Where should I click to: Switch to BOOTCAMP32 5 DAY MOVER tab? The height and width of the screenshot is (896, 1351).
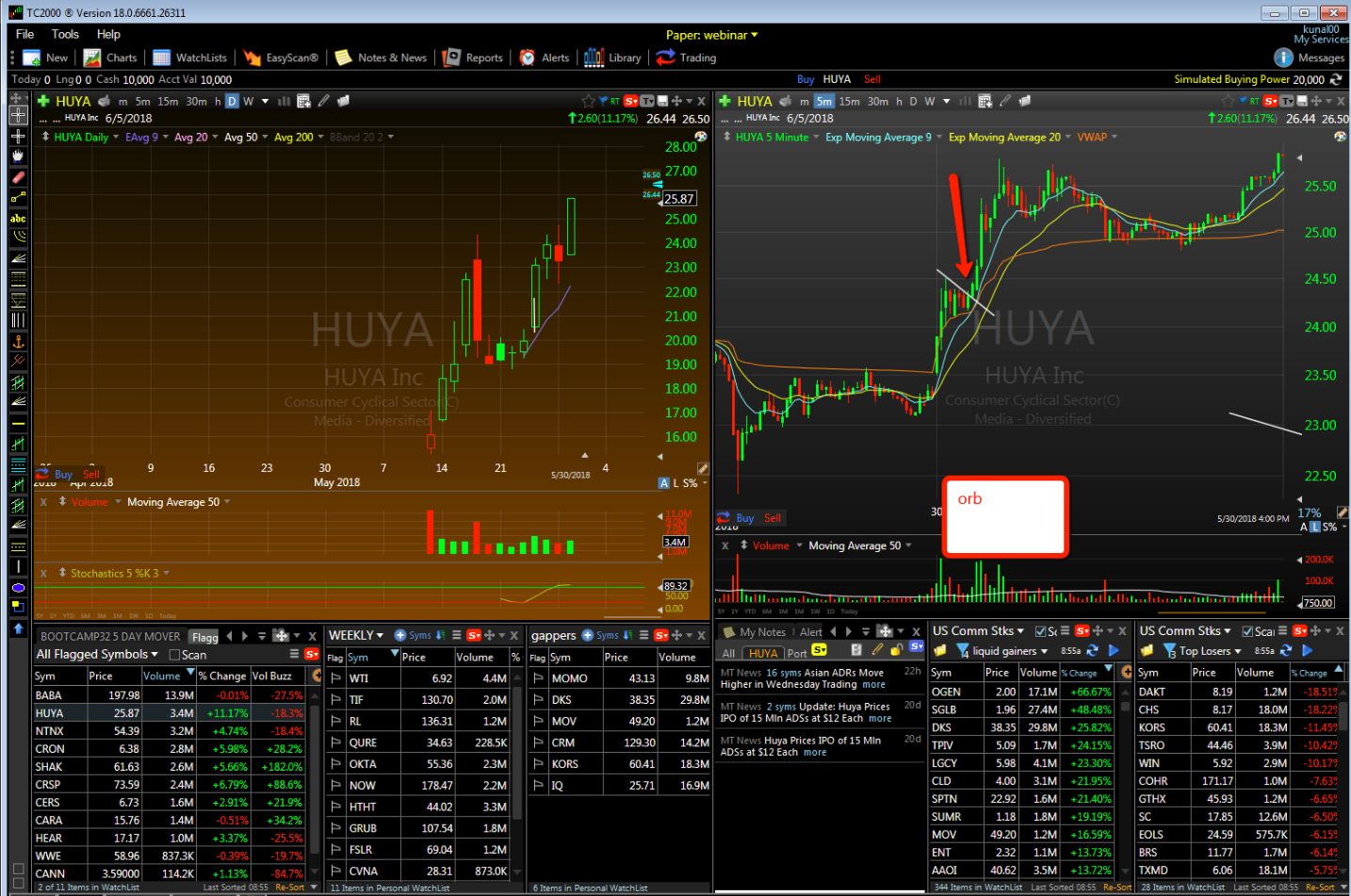[x=110, y=637]
